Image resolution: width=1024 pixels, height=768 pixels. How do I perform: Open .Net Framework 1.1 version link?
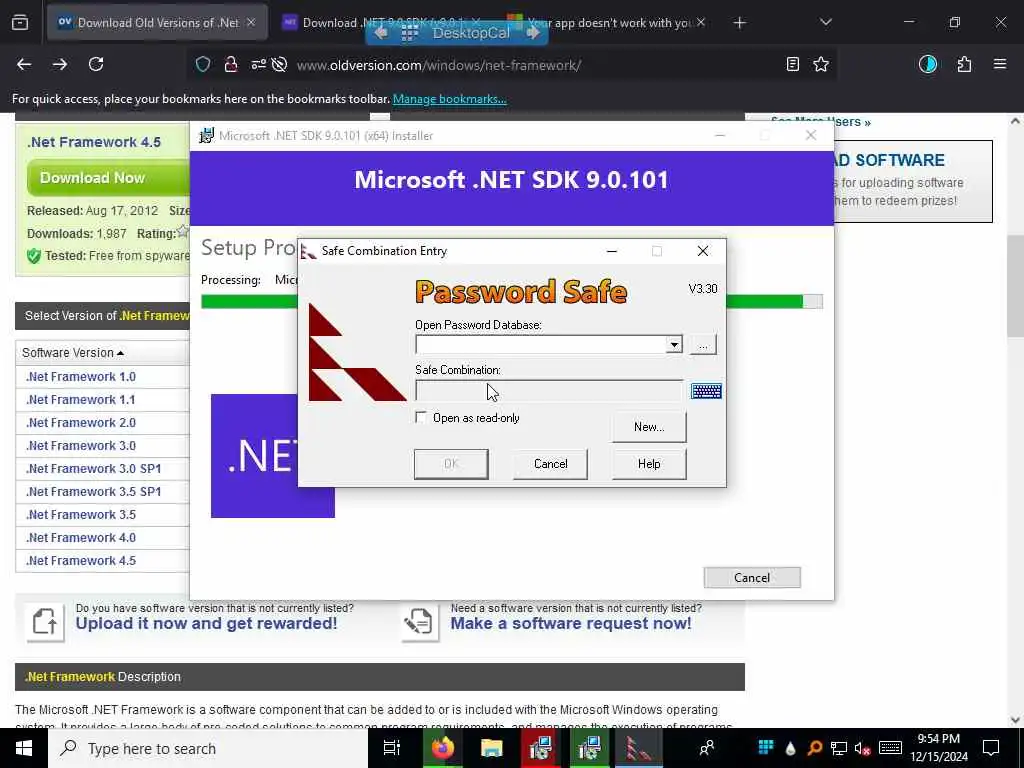[x=81, y=400]
